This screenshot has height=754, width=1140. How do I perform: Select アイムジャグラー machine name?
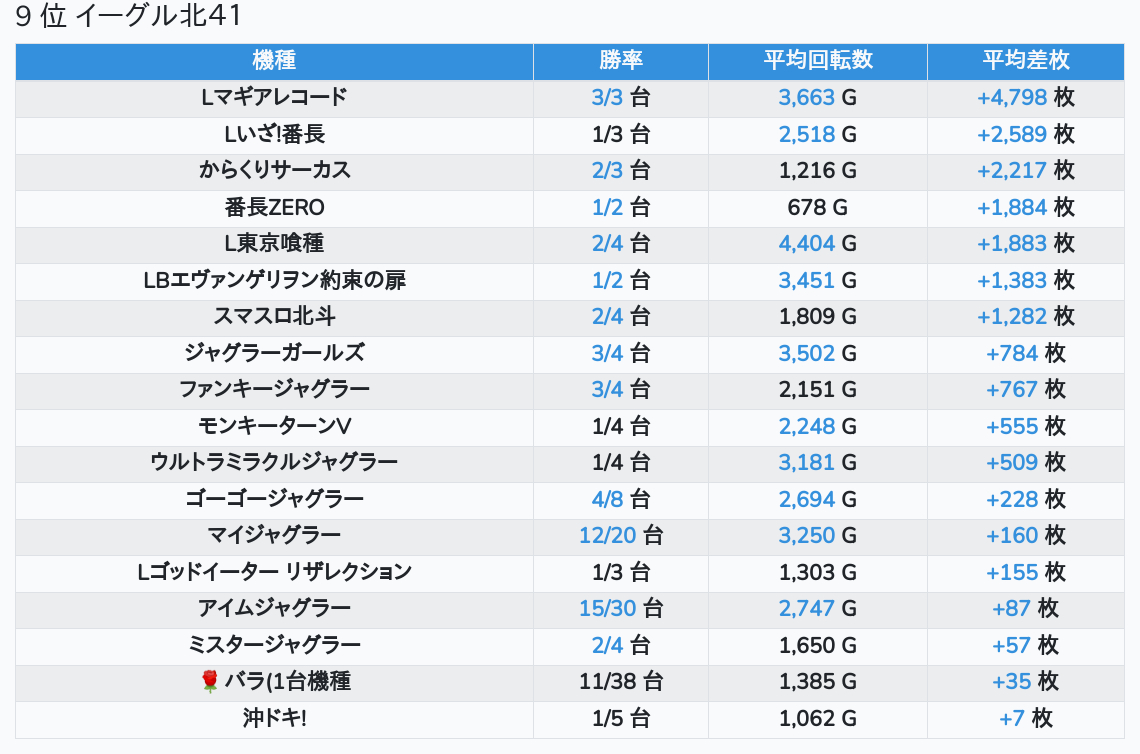(x=274, y=609)
